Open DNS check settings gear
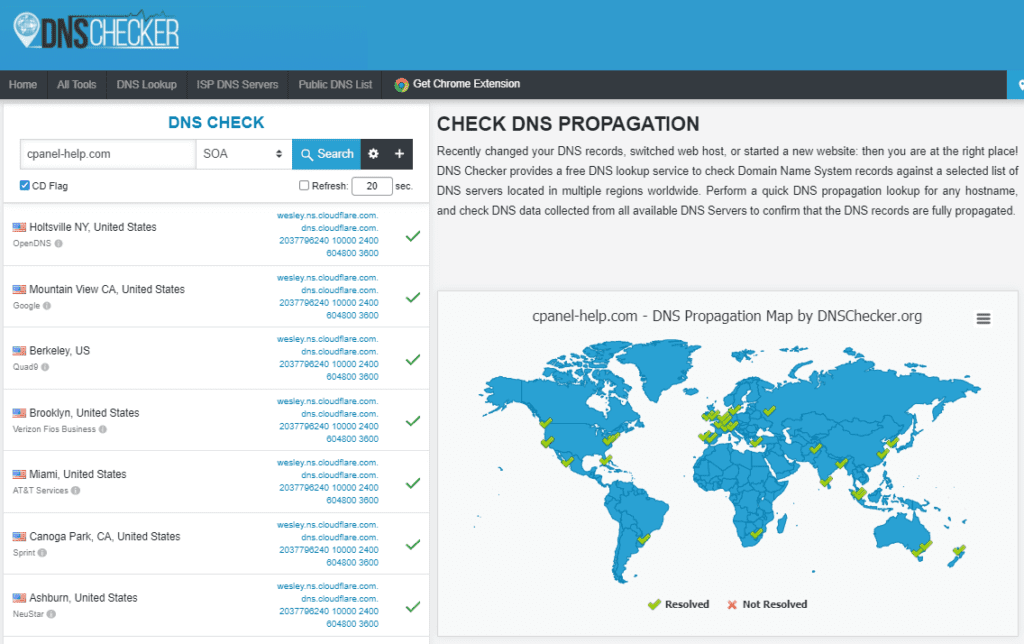 (x=374, y=153)
